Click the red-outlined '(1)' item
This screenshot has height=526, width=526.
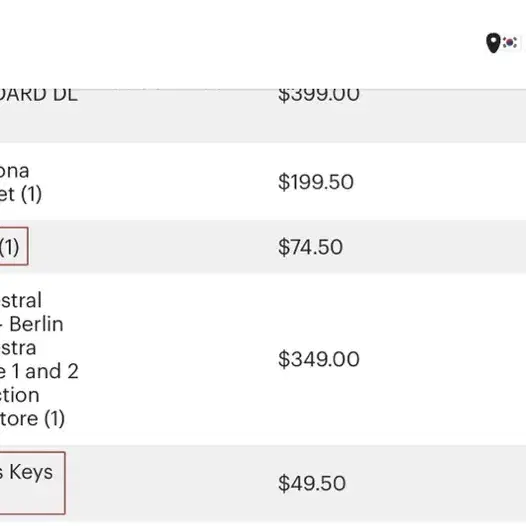click(x=13, y=246)
